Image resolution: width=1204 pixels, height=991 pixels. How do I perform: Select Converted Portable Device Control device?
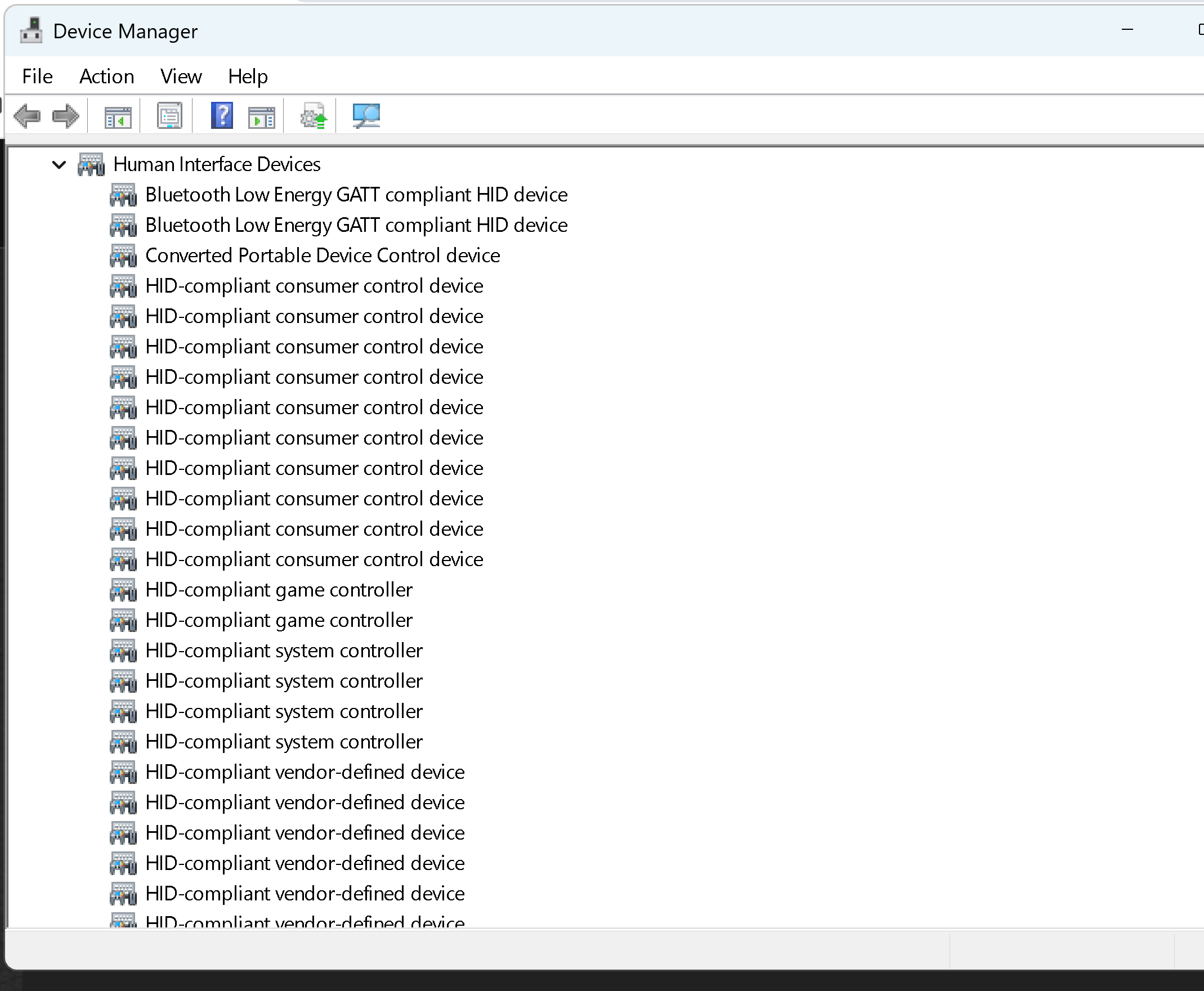[322, 255]
